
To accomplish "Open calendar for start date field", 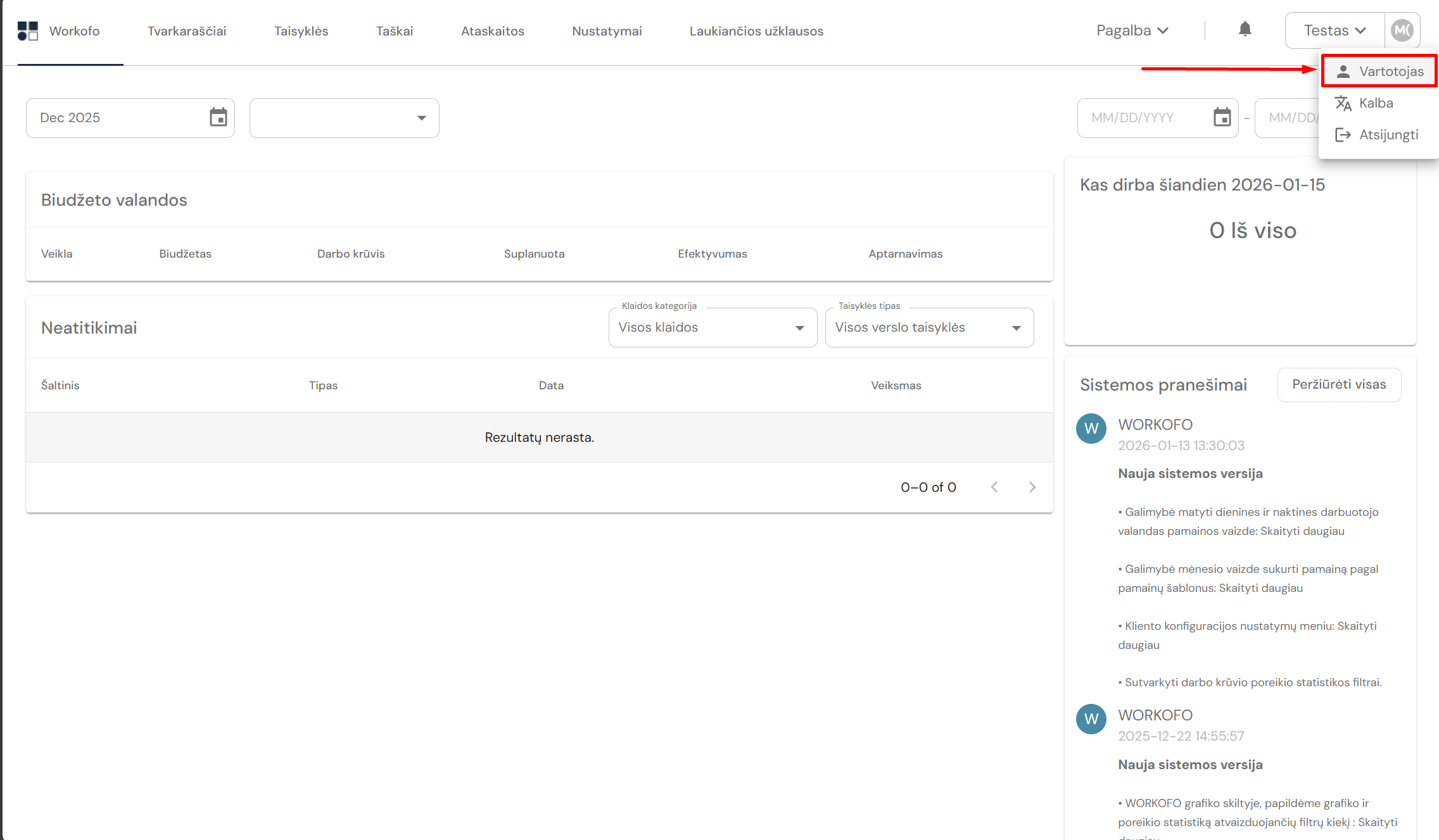I will click(x=1222, y=118).
